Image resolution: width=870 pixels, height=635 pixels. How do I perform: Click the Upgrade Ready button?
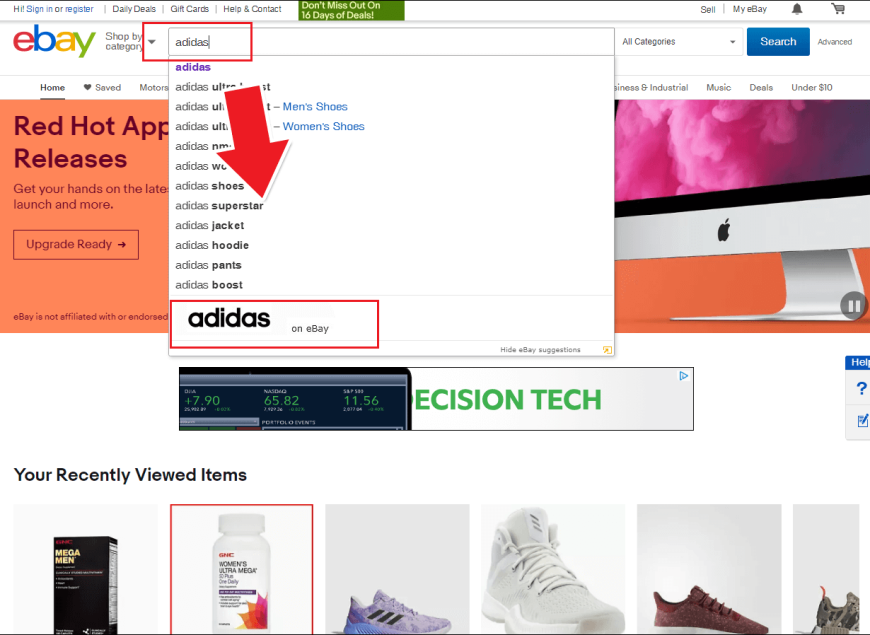click(x=76, y=244)
